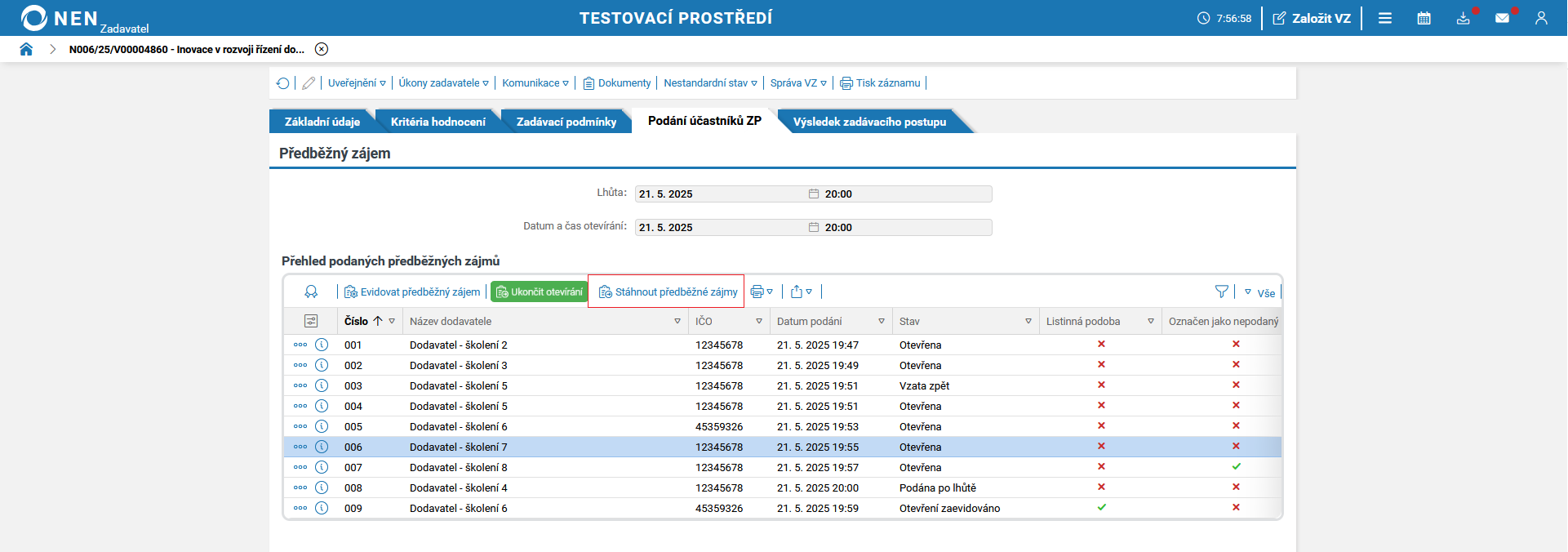The height and width of the screenshot is (552, 1568).
Task: Click the Založit VZ button
Action: point(1313,18)
